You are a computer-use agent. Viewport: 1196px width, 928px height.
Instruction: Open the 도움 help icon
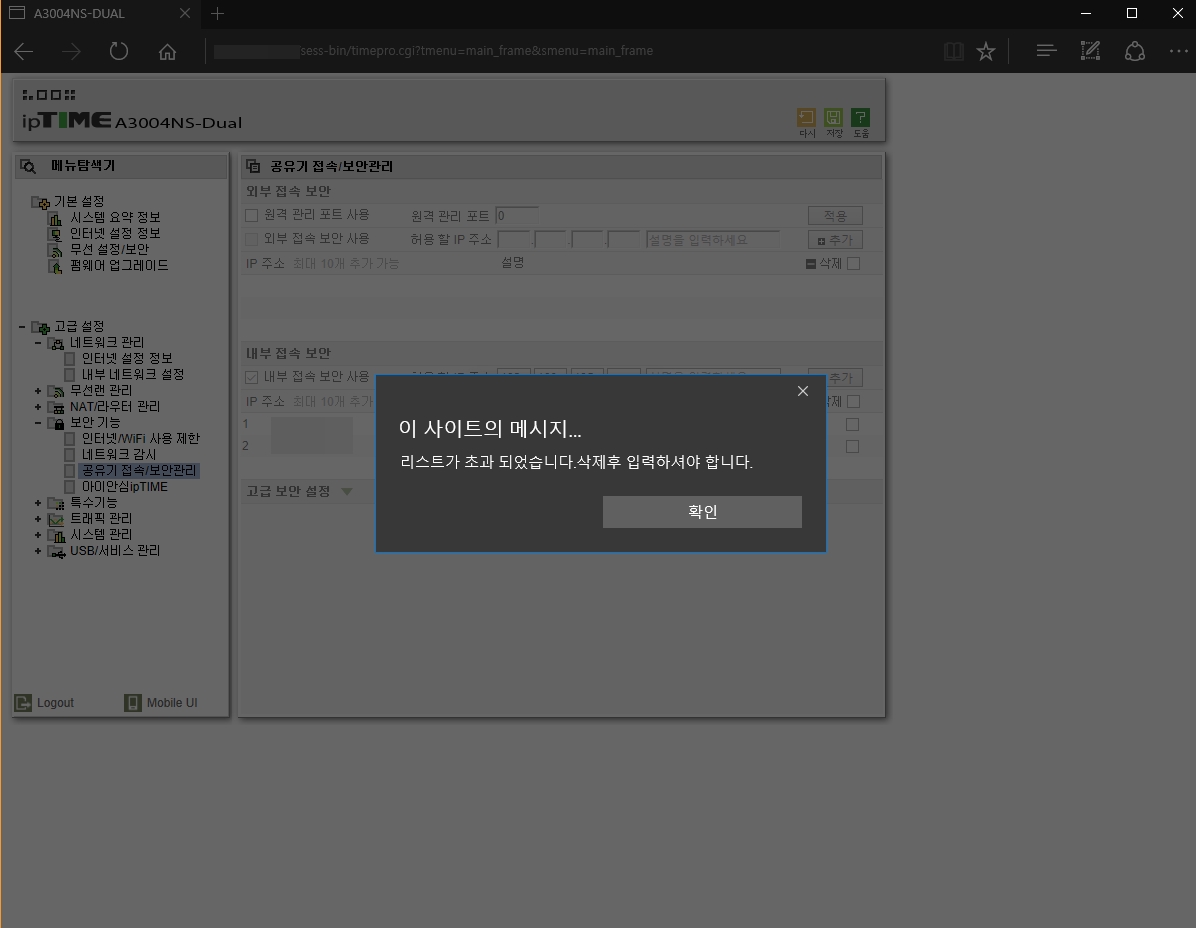[x=860, y=122]
